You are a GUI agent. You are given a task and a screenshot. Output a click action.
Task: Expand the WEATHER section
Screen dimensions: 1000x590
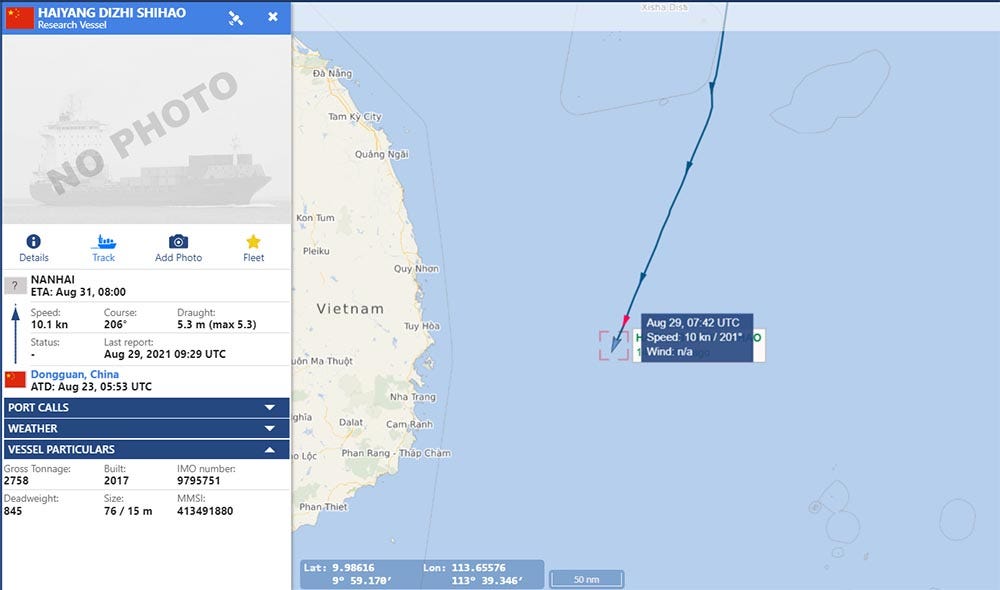coord(147,429)
